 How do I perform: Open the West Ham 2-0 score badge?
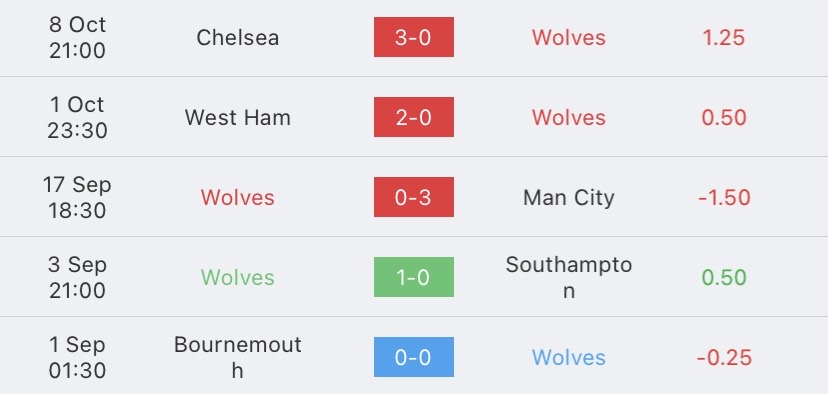(x=413, y=117)
